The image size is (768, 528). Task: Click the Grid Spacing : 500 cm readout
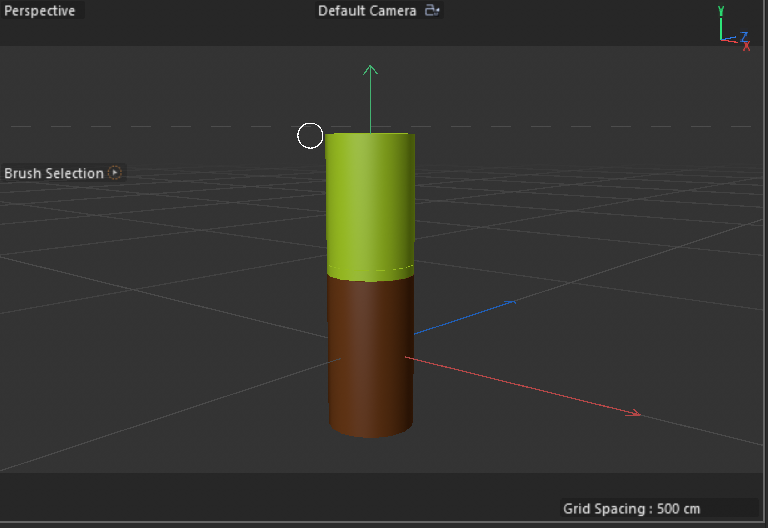click(x=631, y=509)
